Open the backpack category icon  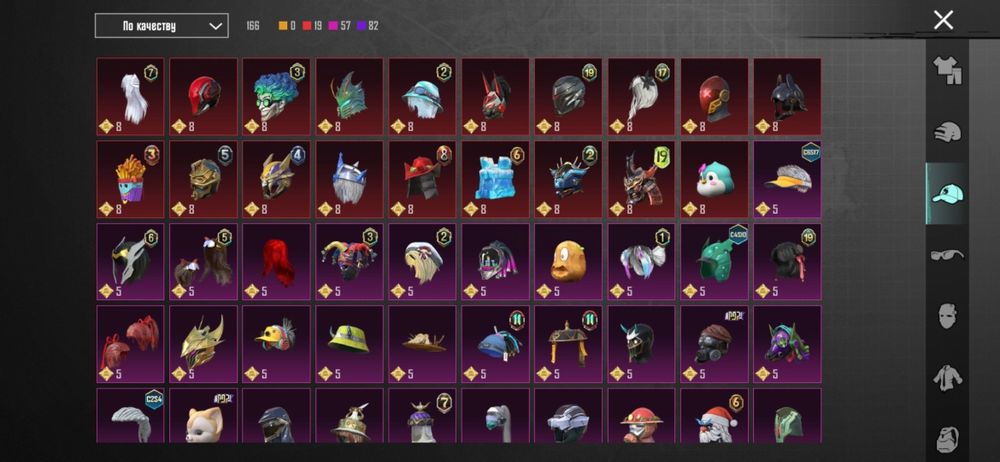pos(948,439)
